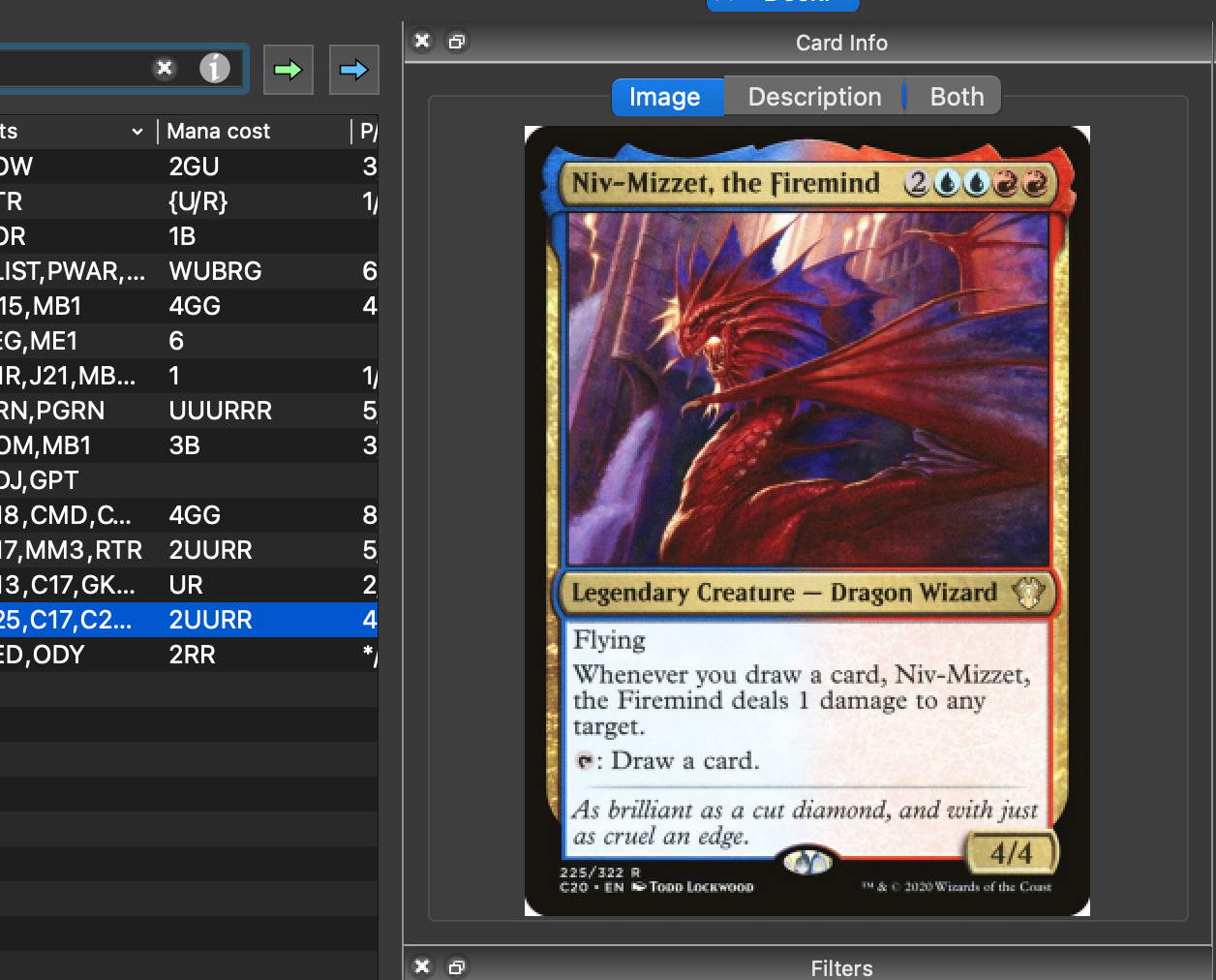This screenshot has width=1216, height=980.
Task: Undock the Card Info panel with its float icon
Action: pyautogui.click(x=456, y=42)
